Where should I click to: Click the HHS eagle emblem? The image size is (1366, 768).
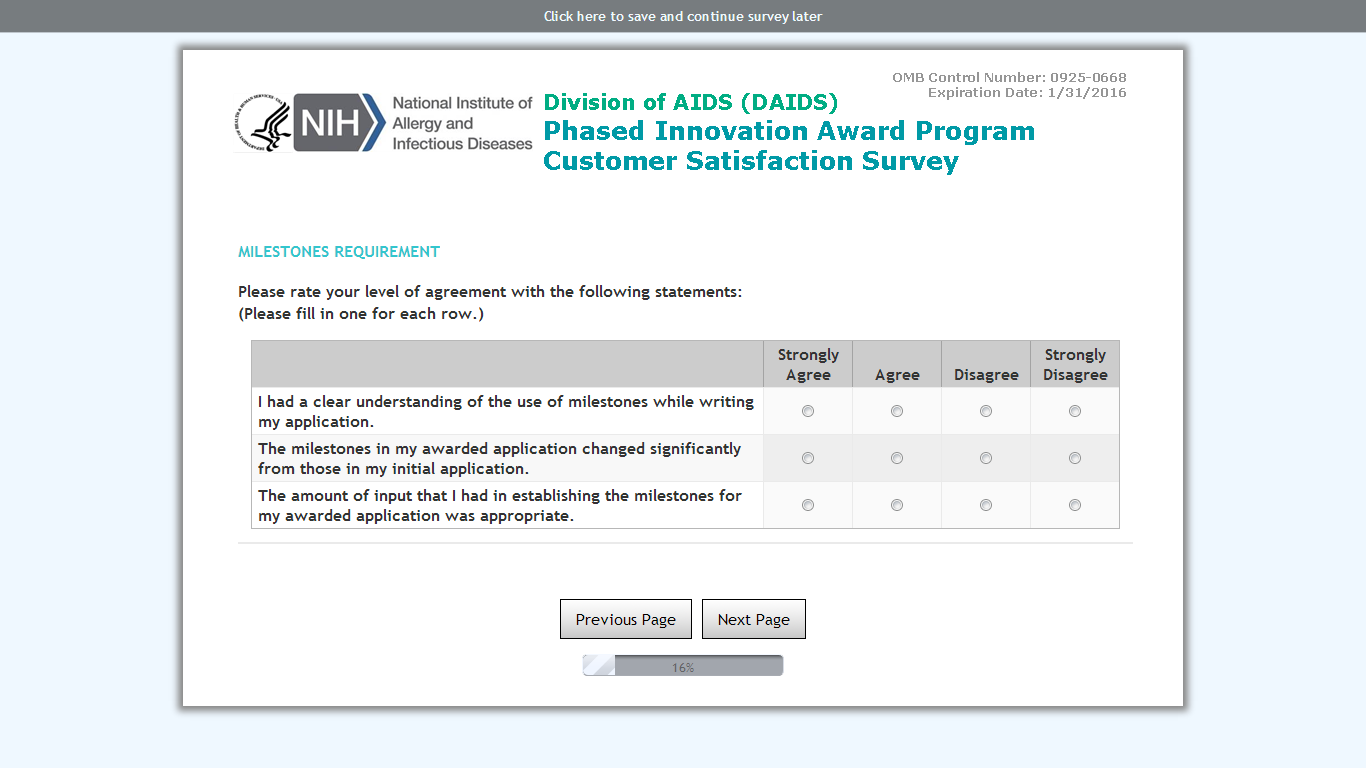tap(264, 123)
